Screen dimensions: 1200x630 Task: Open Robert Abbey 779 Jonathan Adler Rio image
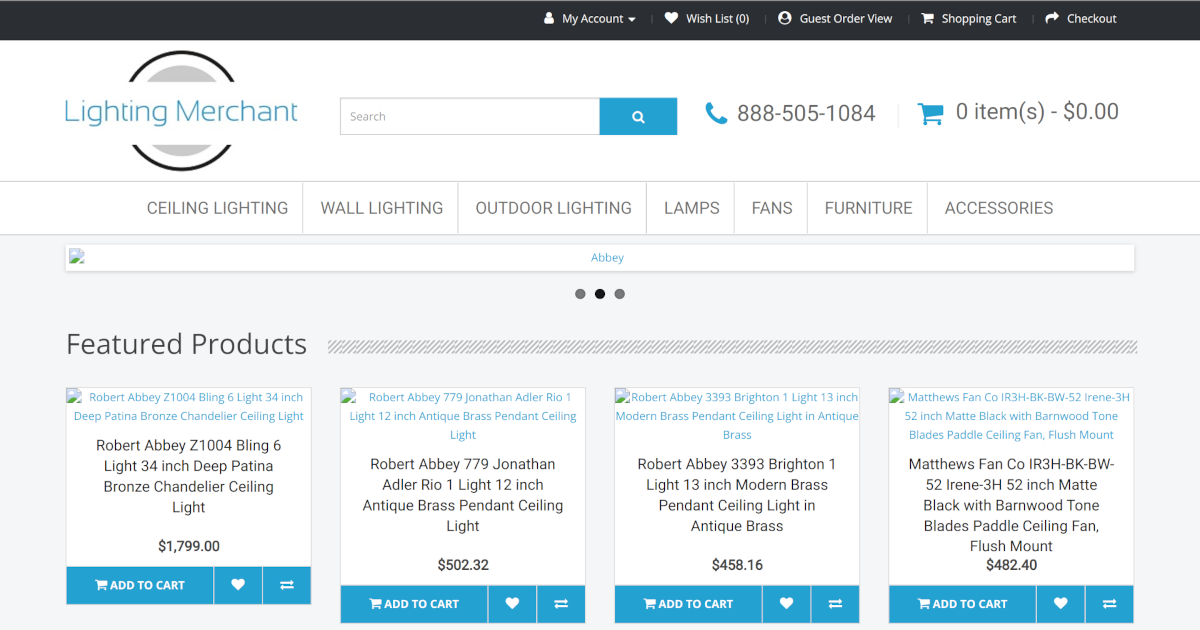pos(463,416)
